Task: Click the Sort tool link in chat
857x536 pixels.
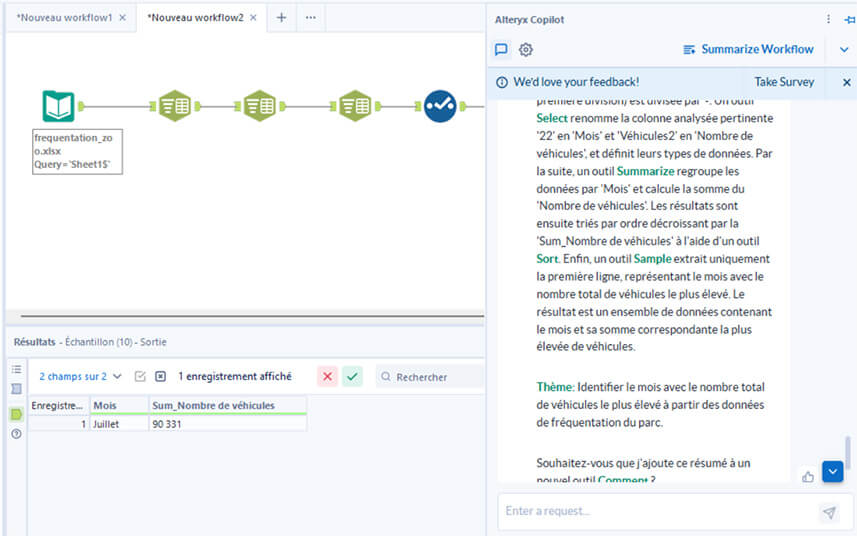Action: 547,258
